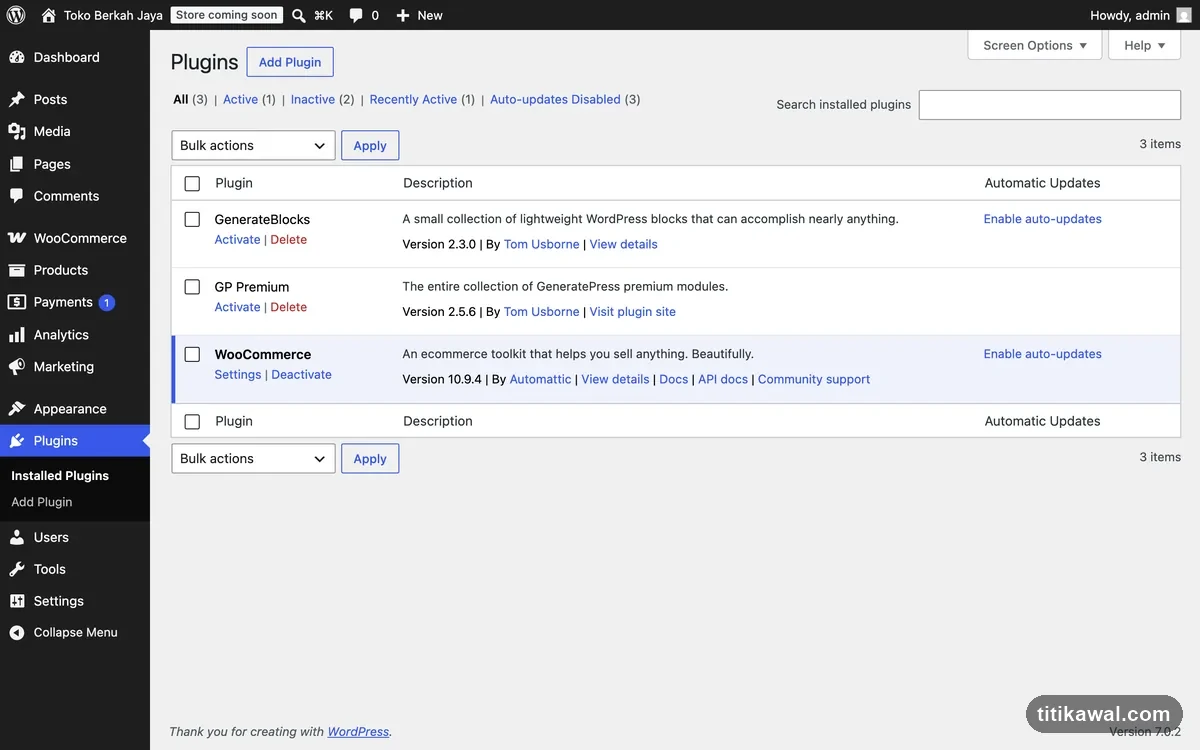
Task: Click the Collapse Menu arrow icon
Action: [17, 632]
